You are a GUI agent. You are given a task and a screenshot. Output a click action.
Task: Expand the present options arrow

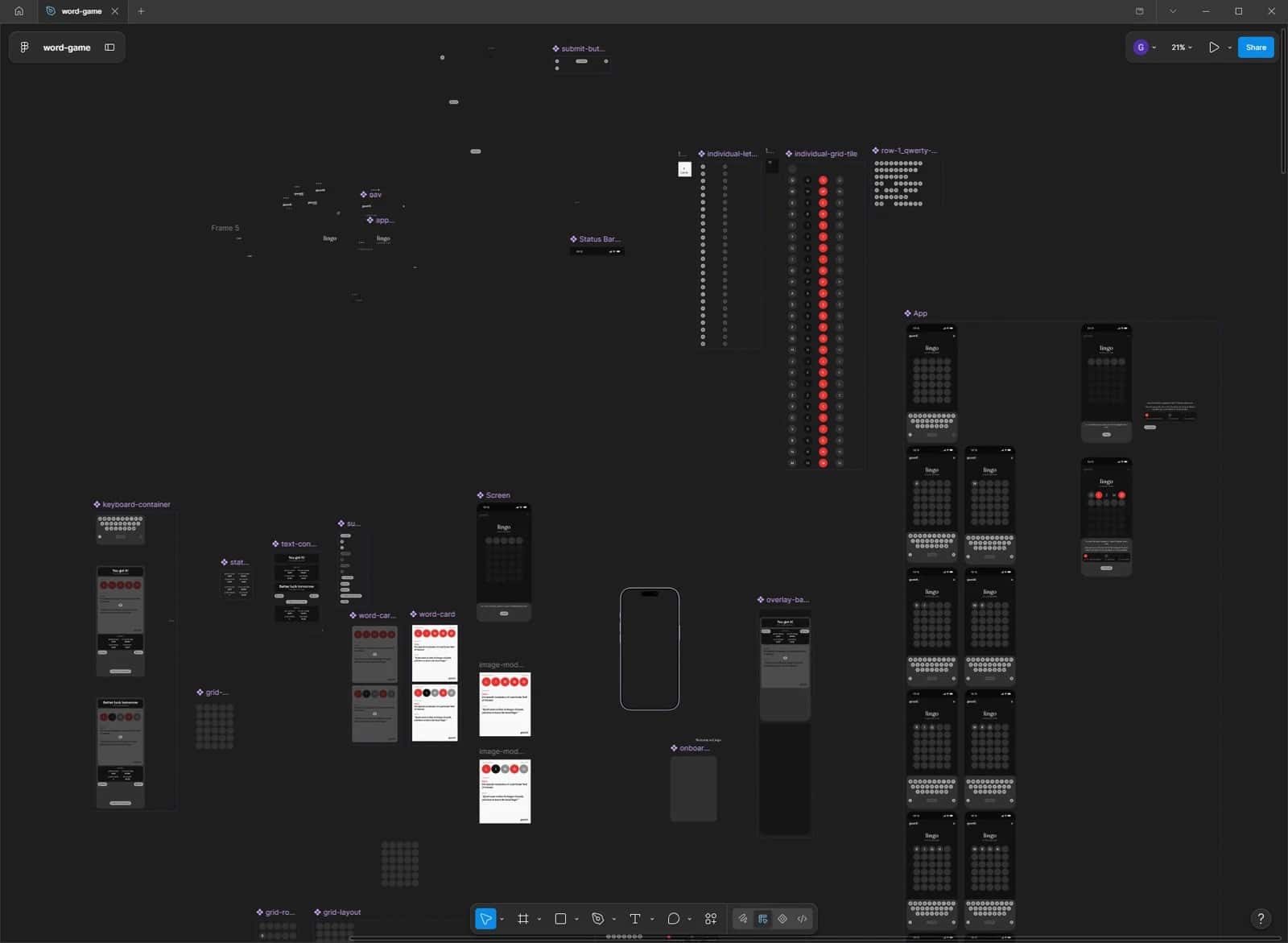pyautogui.click(x=1229, y=48)
